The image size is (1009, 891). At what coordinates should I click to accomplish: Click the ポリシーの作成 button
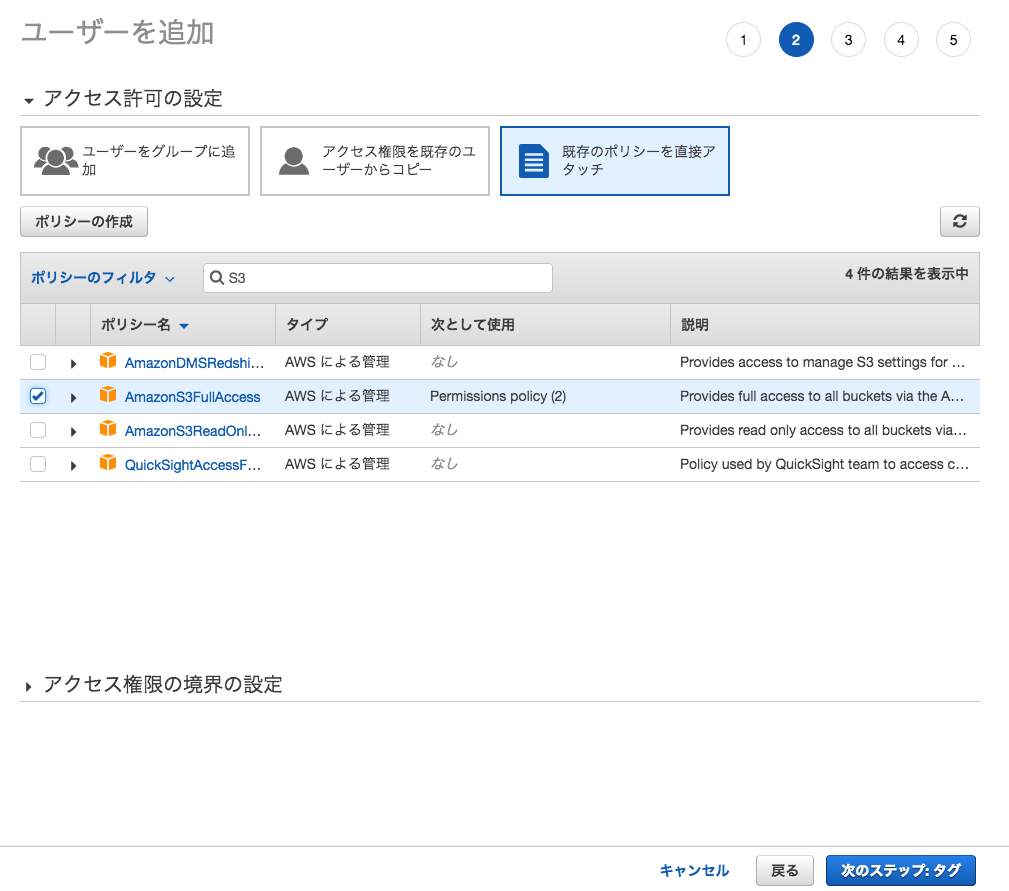coord(83,221)
